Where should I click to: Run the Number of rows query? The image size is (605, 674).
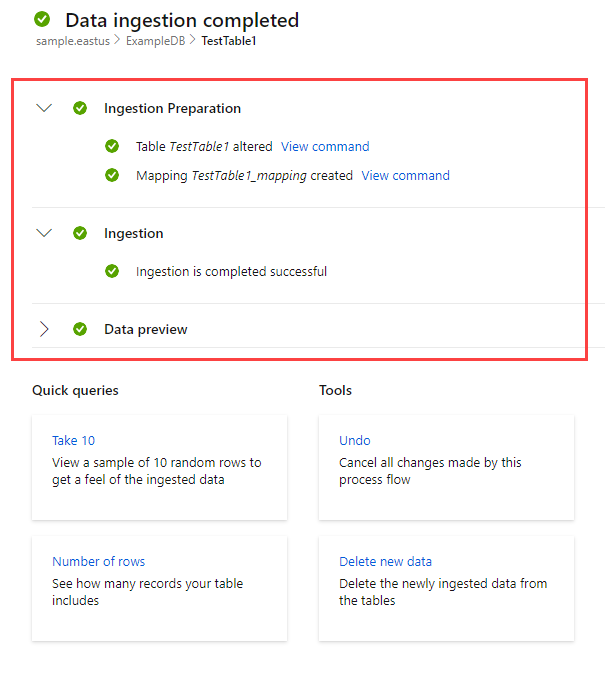pyautogui.click(x=98, y=561)
